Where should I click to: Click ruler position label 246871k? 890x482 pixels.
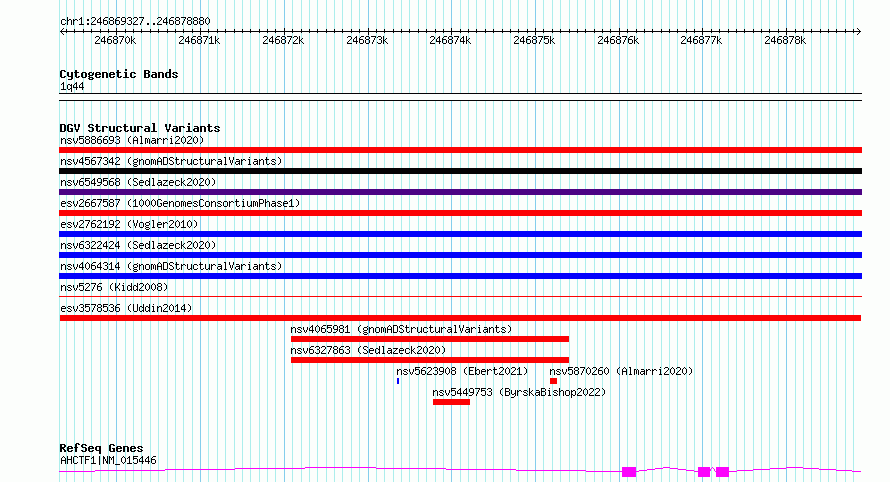coord(199,40)
